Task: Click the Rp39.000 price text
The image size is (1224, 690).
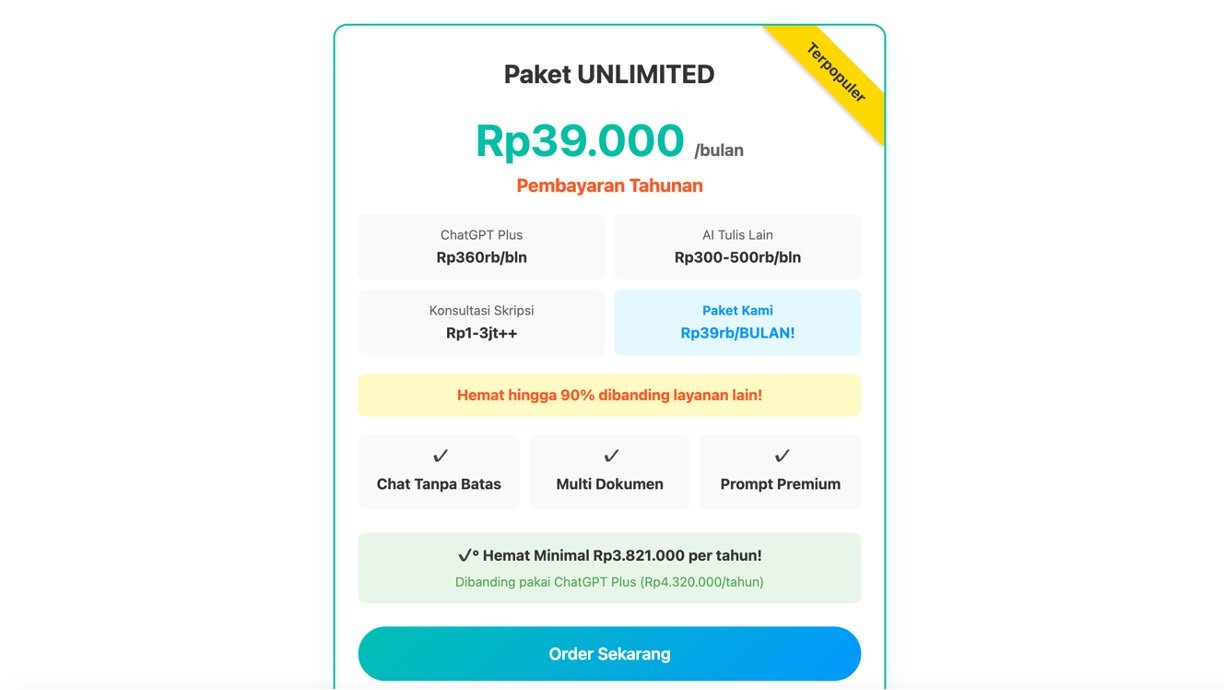Action: 580,141
